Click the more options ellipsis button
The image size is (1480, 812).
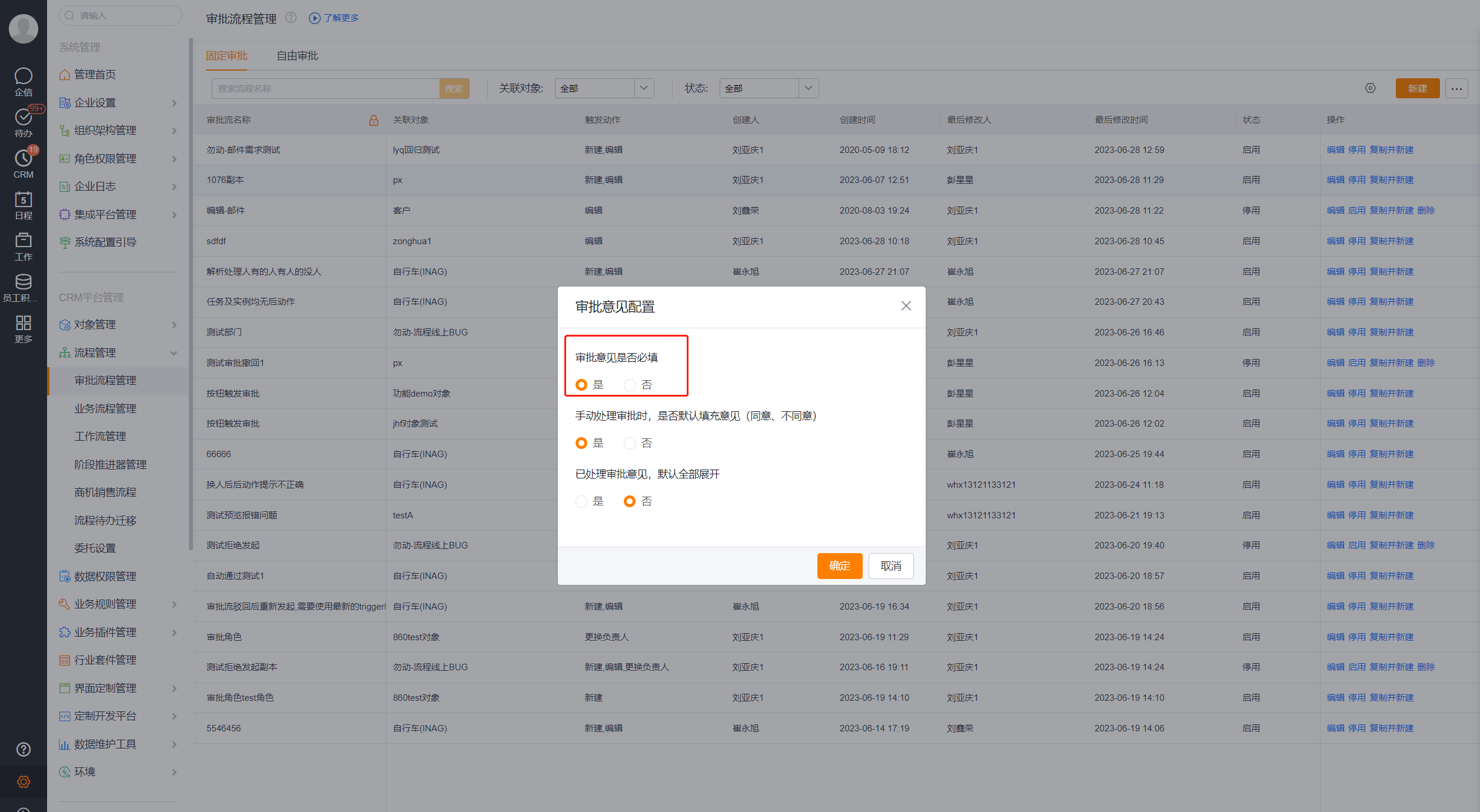click(x=1457, y=88)
